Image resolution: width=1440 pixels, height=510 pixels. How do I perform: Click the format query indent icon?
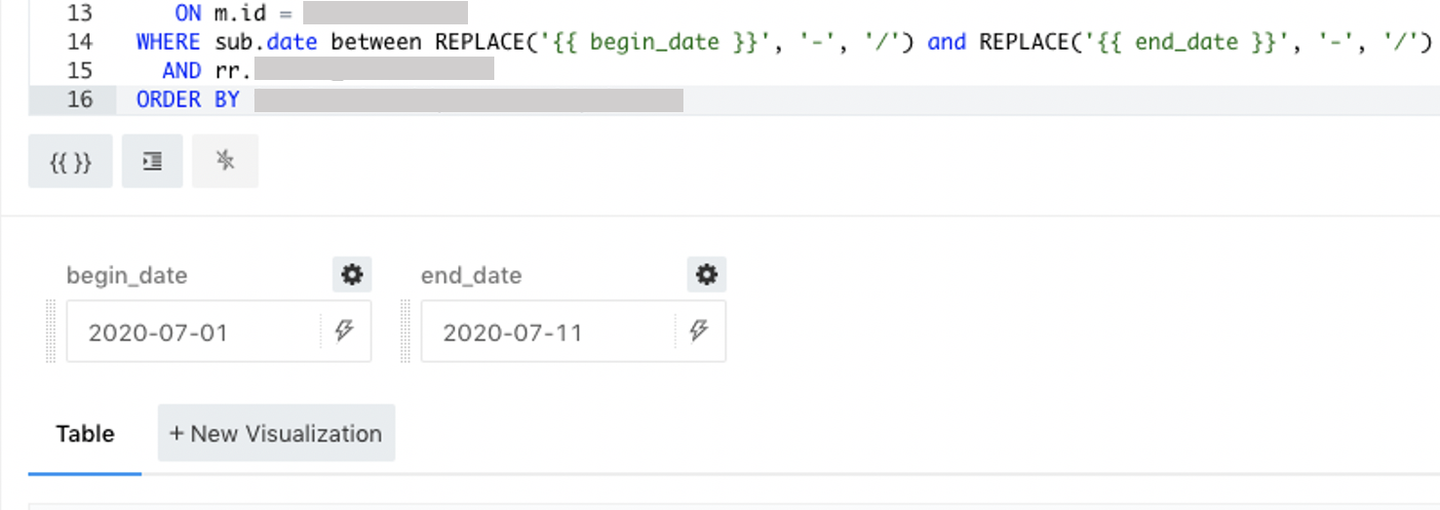152,162
